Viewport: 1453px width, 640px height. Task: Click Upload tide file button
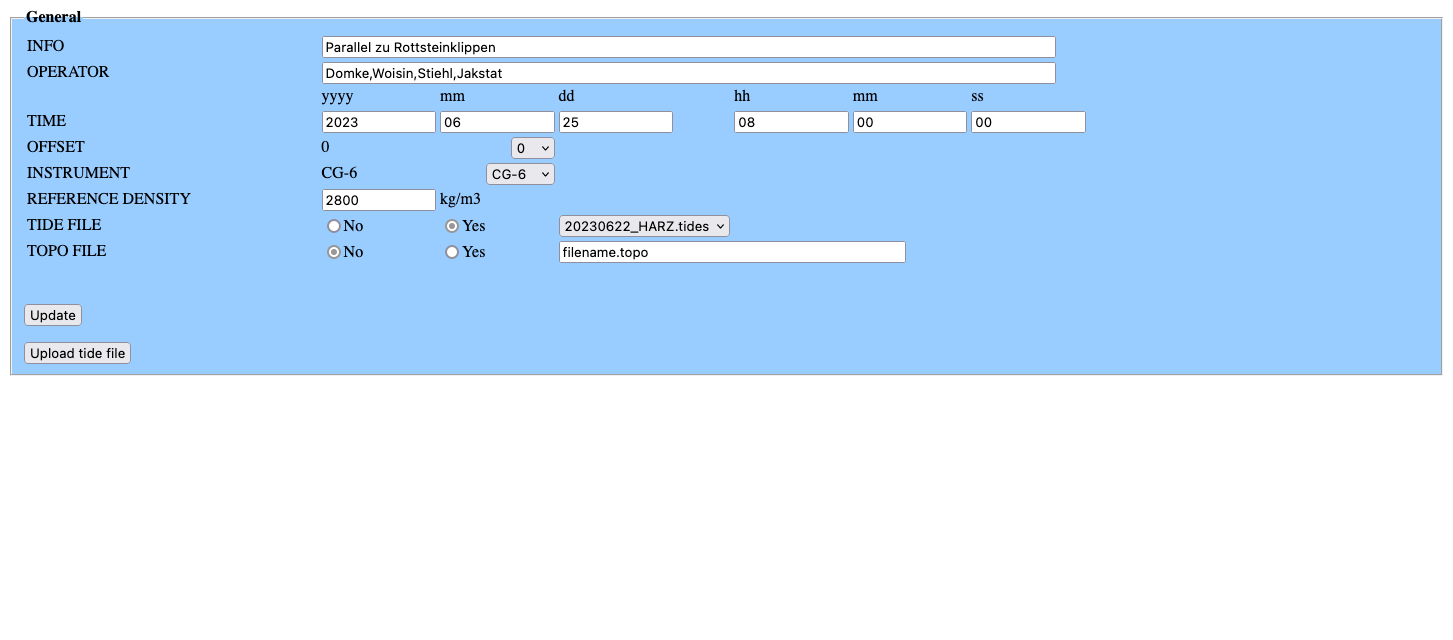click(x=77, y=353)
